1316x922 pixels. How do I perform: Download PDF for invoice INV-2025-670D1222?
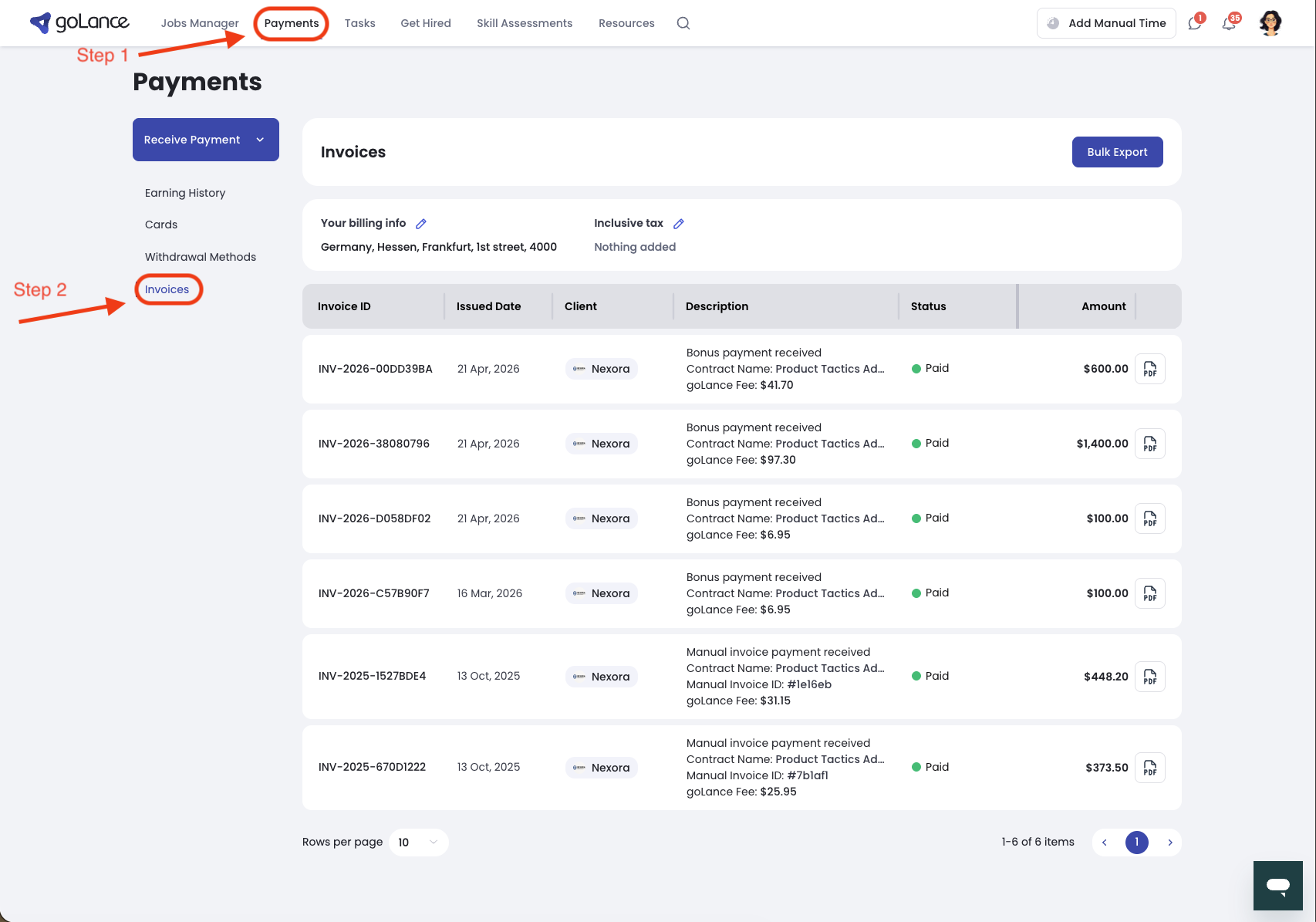click(x=1150, y=768)
